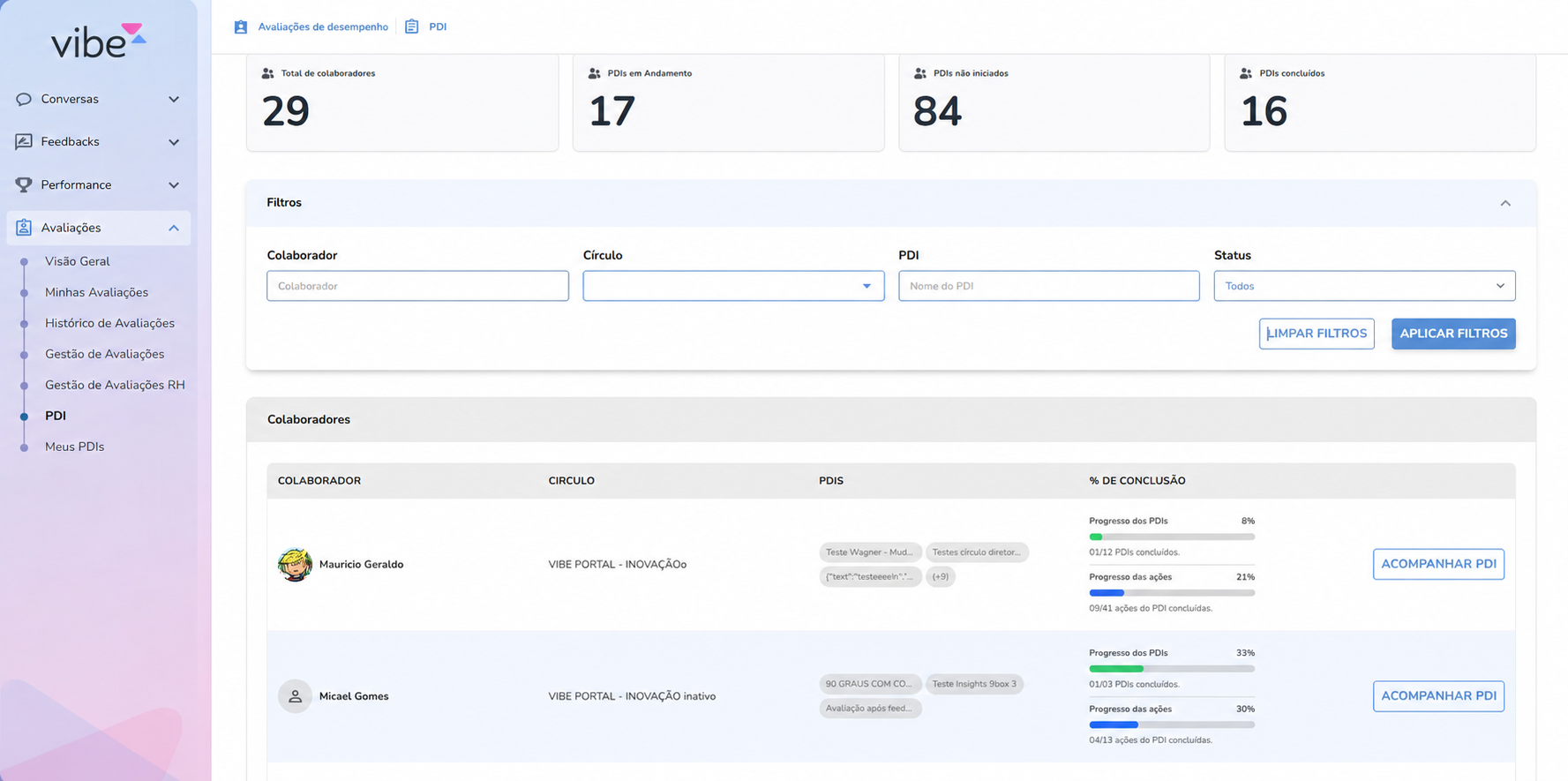The height and width of the screenshot is (781, 1568).
Task: Click ACOMPANHAR PDI for Mauricio Geraldo
Action: point(1438,564)
